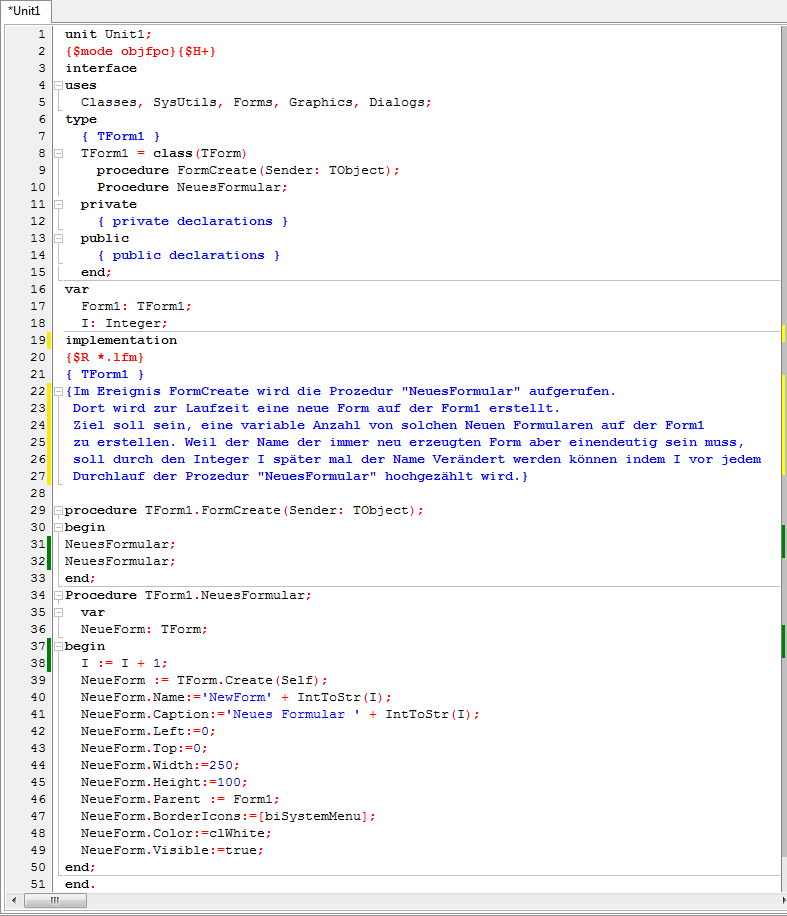Click the horizontal scrollbar thumb
787x916 pixels.
coord(55,900)
